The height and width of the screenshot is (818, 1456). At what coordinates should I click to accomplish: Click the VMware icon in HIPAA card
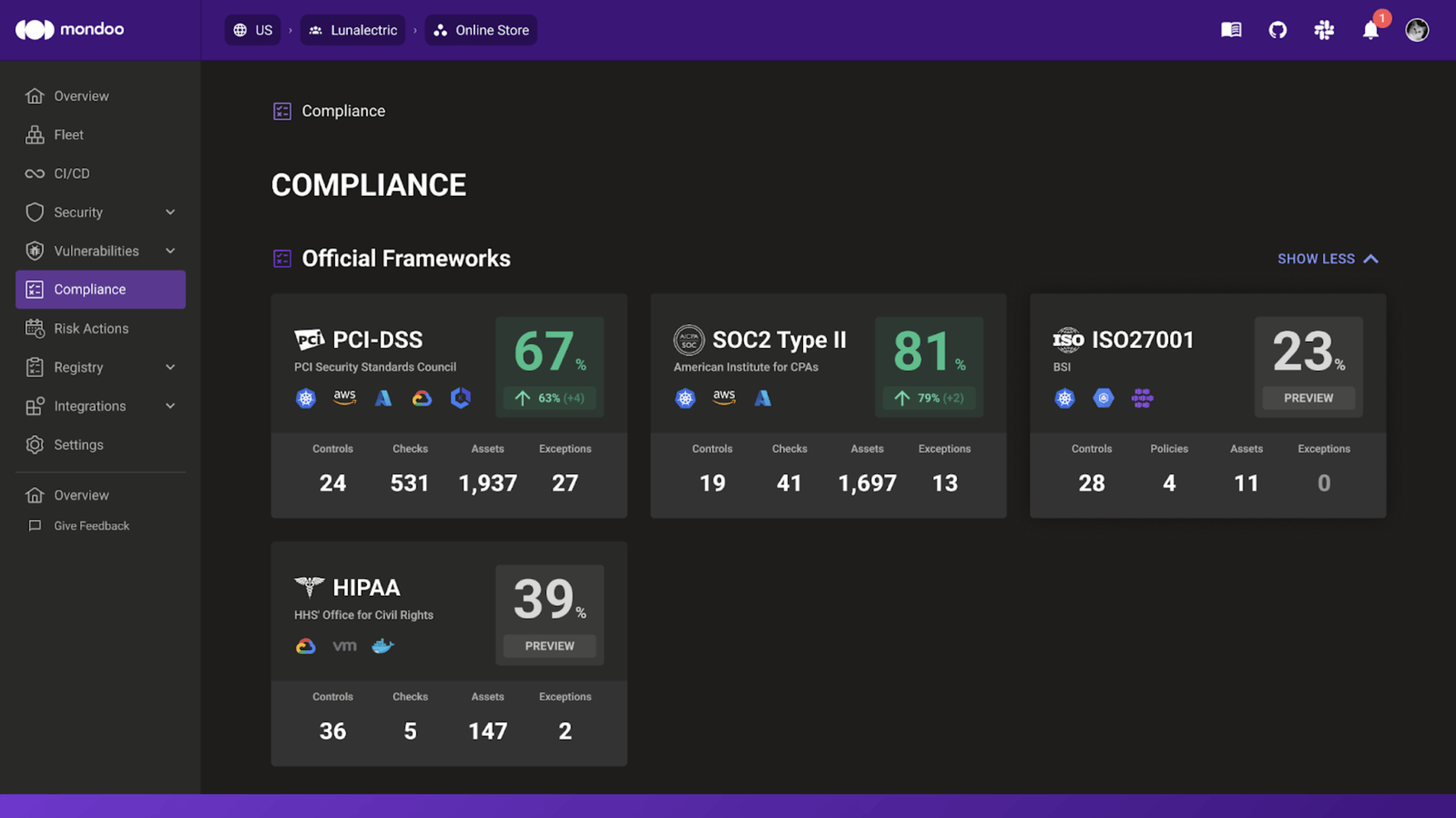[344, 646]
